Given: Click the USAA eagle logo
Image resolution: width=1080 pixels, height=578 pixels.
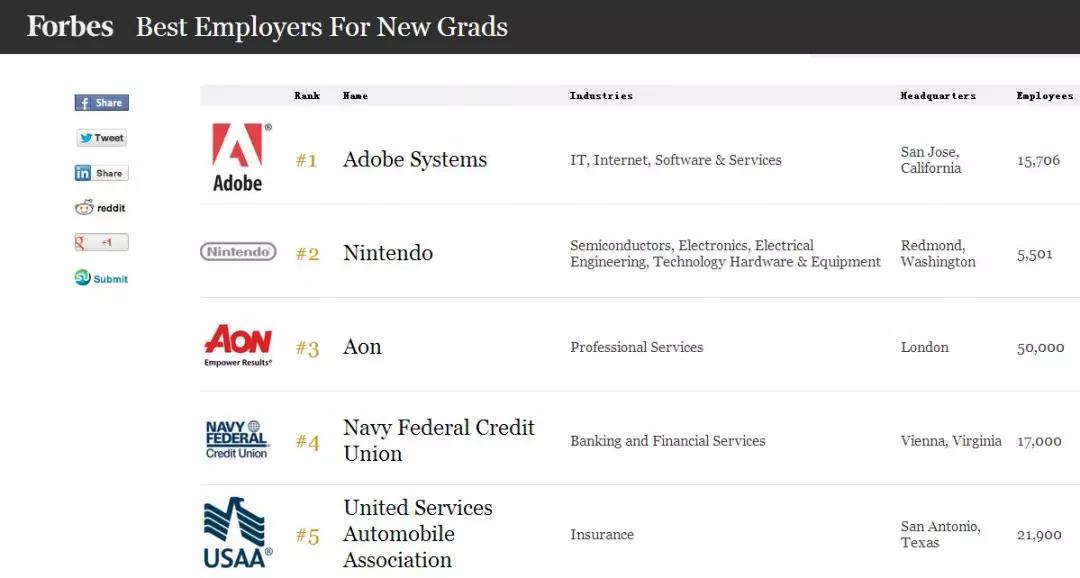Looking at the screenshot, I should point(238,533).
